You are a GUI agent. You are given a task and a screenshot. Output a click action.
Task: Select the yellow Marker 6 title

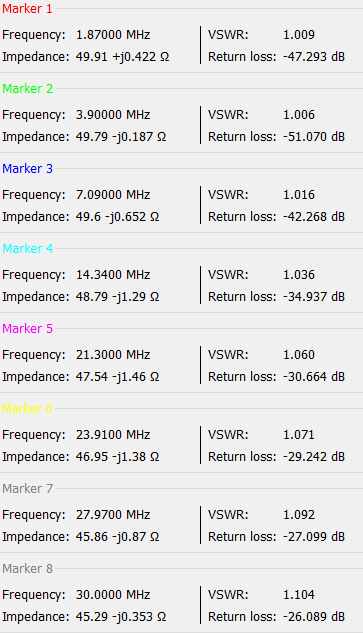[27, 409]
